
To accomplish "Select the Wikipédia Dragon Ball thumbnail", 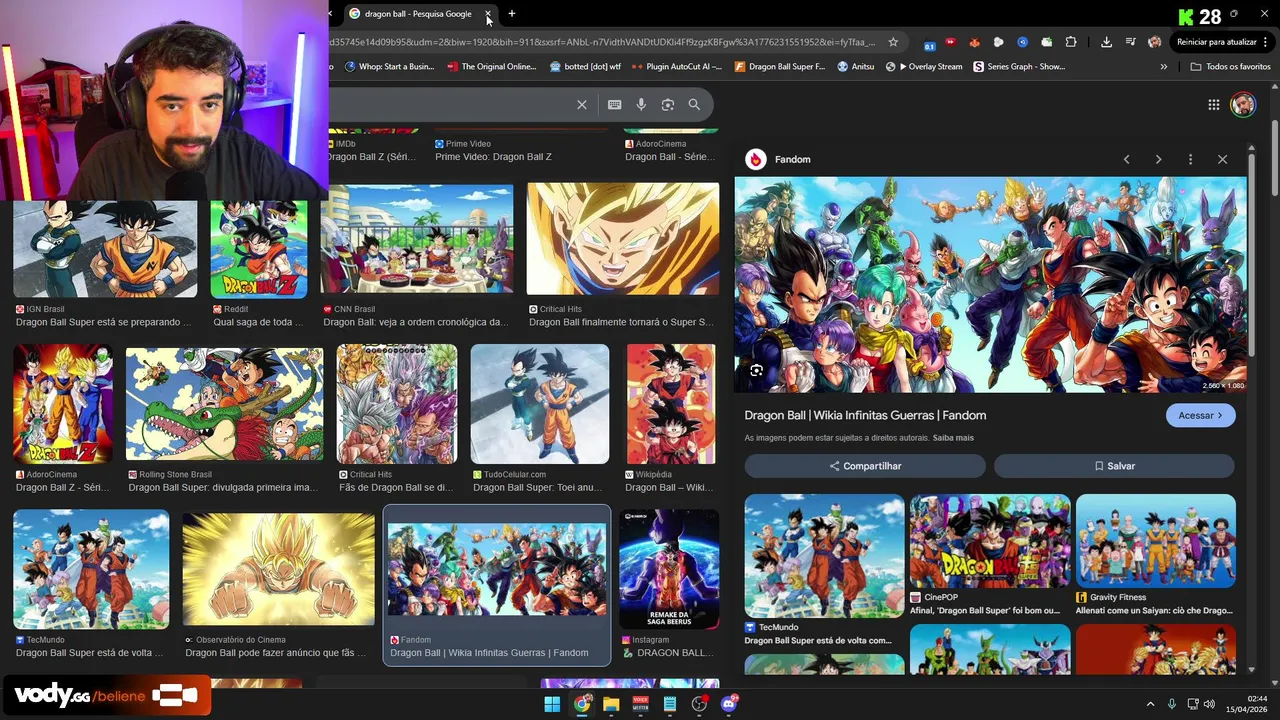I will 671,404.
